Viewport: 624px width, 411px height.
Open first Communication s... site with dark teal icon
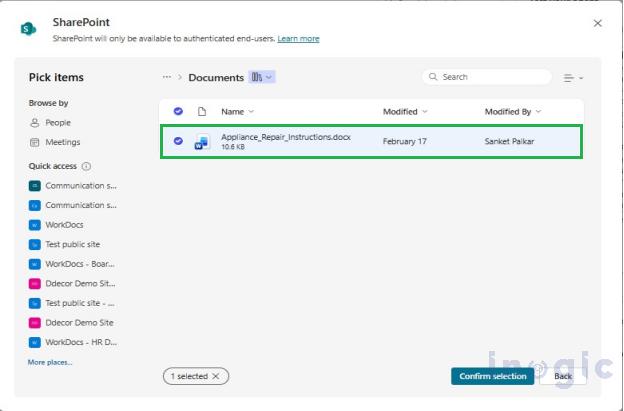pos(73,186)
